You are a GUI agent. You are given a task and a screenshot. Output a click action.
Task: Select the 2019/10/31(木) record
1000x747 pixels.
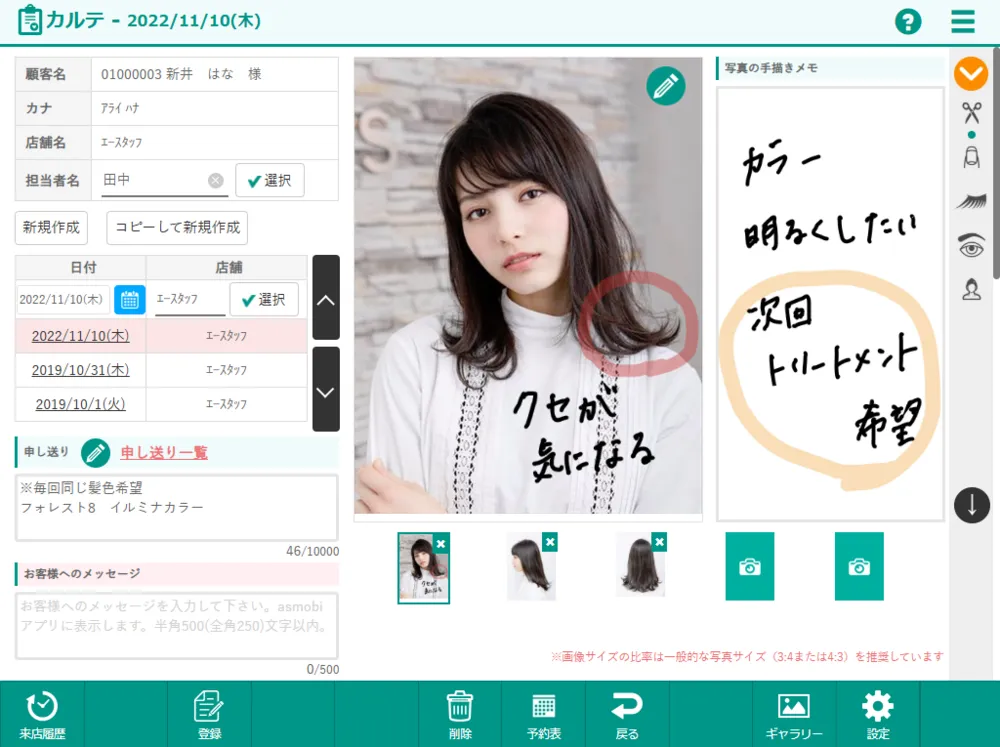(x=80, y=370)
